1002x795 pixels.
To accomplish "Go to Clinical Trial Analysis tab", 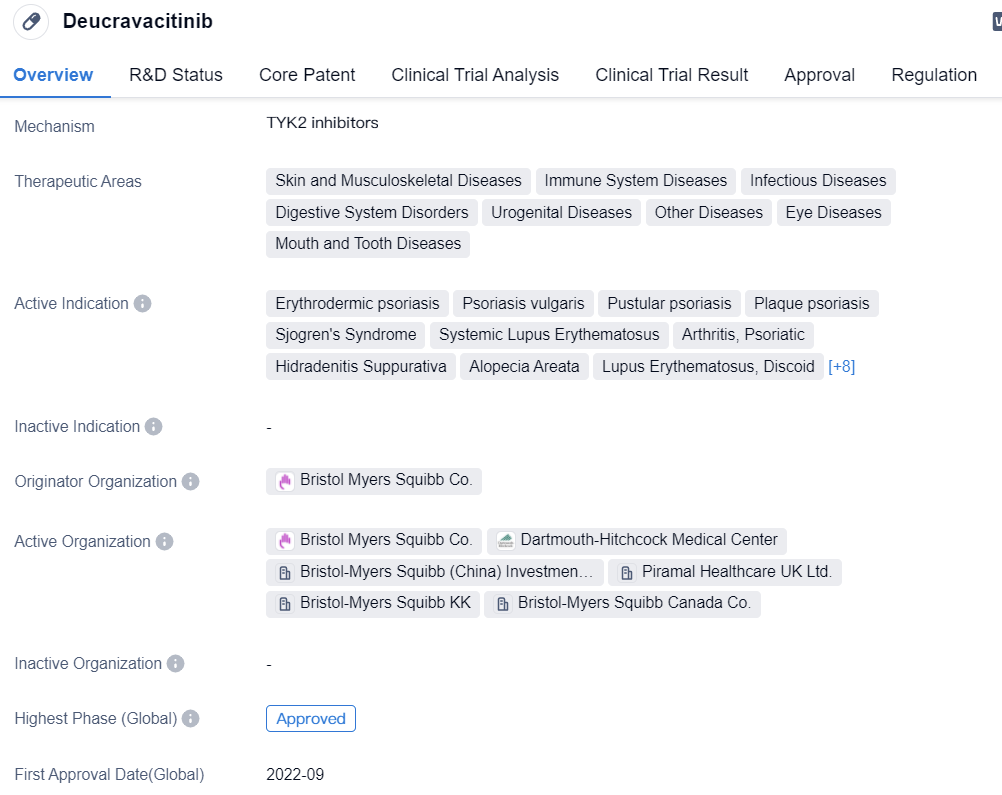I will 475,75.
